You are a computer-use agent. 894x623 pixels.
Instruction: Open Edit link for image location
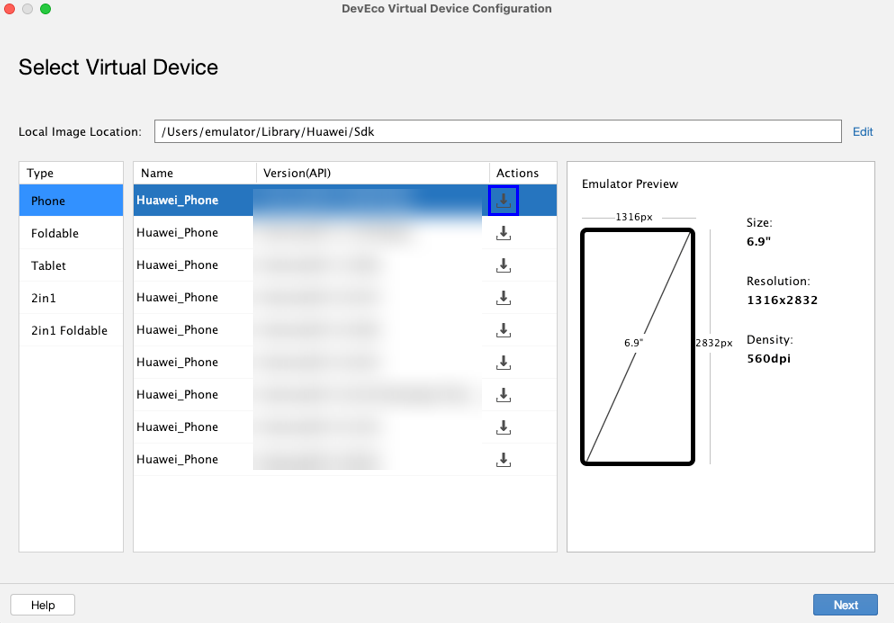[x=863, y=132]
